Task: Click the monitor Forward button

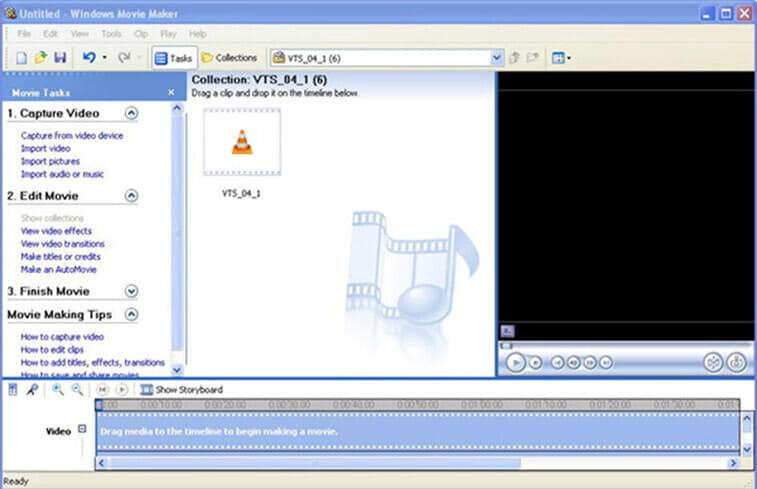Action: pyautogui.click(x=606, y=363)
